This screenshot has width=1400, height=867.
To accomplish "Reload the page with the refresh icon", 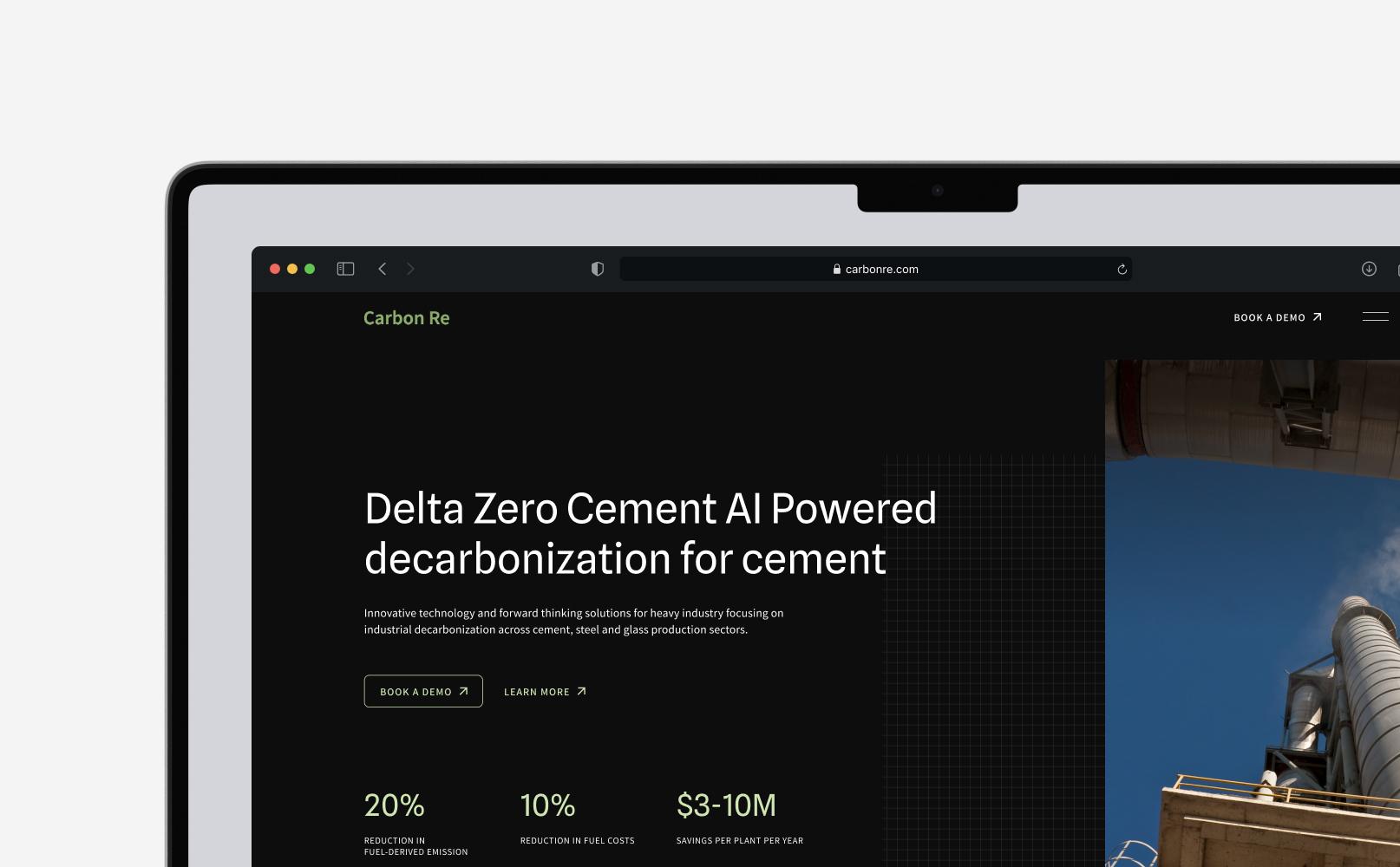I will click(x=1122, y=269).
